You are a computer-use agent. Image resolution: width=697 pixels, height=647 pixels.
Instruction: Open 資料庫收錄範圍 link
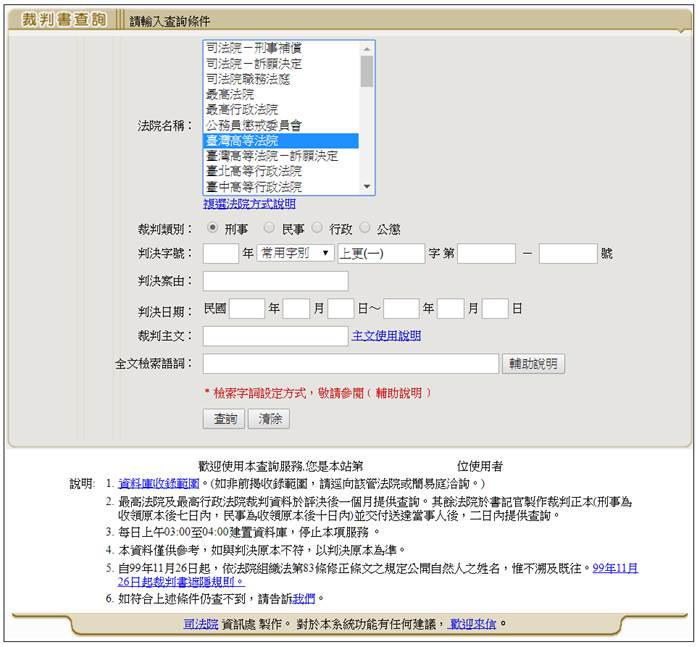149,484
